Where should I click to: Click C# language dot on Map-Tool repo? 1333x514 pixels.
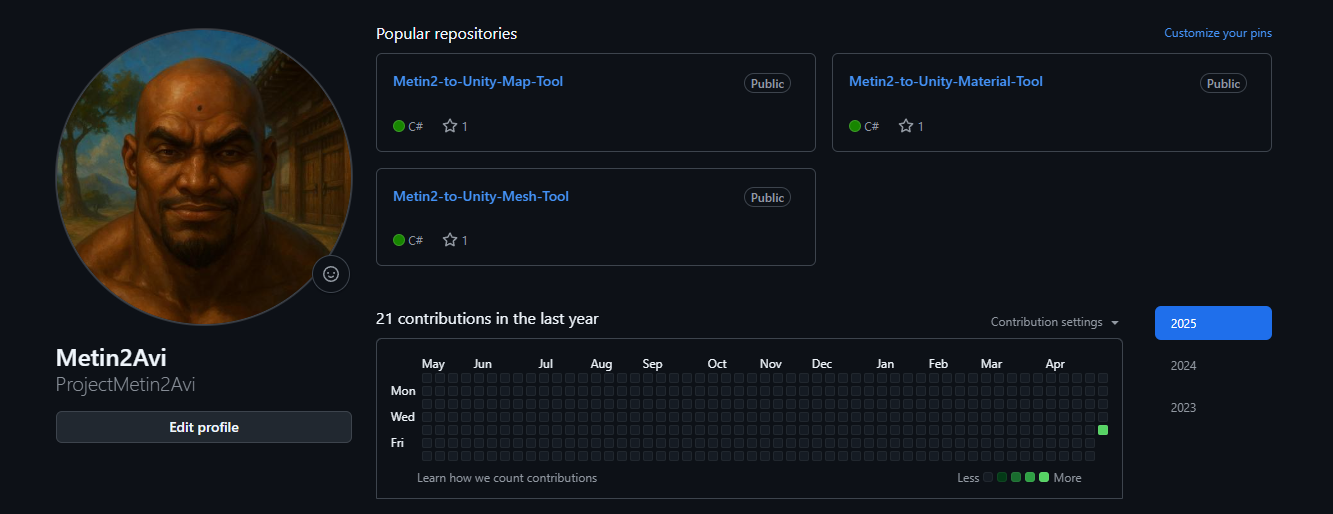coord(399,126)
